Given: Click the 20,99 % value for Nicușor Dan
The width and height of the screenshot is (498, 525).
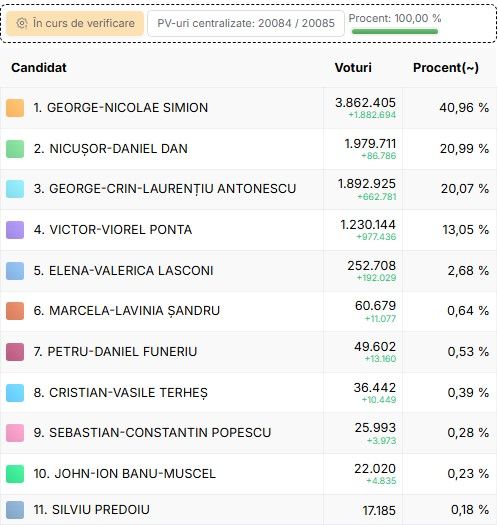Looking at the screenshot, I should tap(464, 149).
